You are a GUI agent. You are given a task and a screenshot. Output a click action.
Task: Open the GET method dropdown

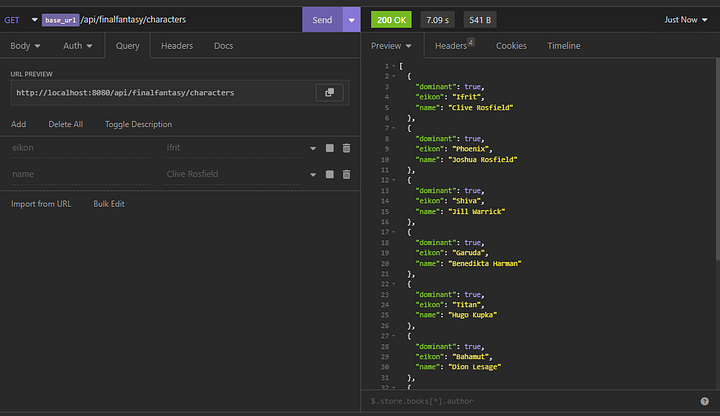[21, 20]
